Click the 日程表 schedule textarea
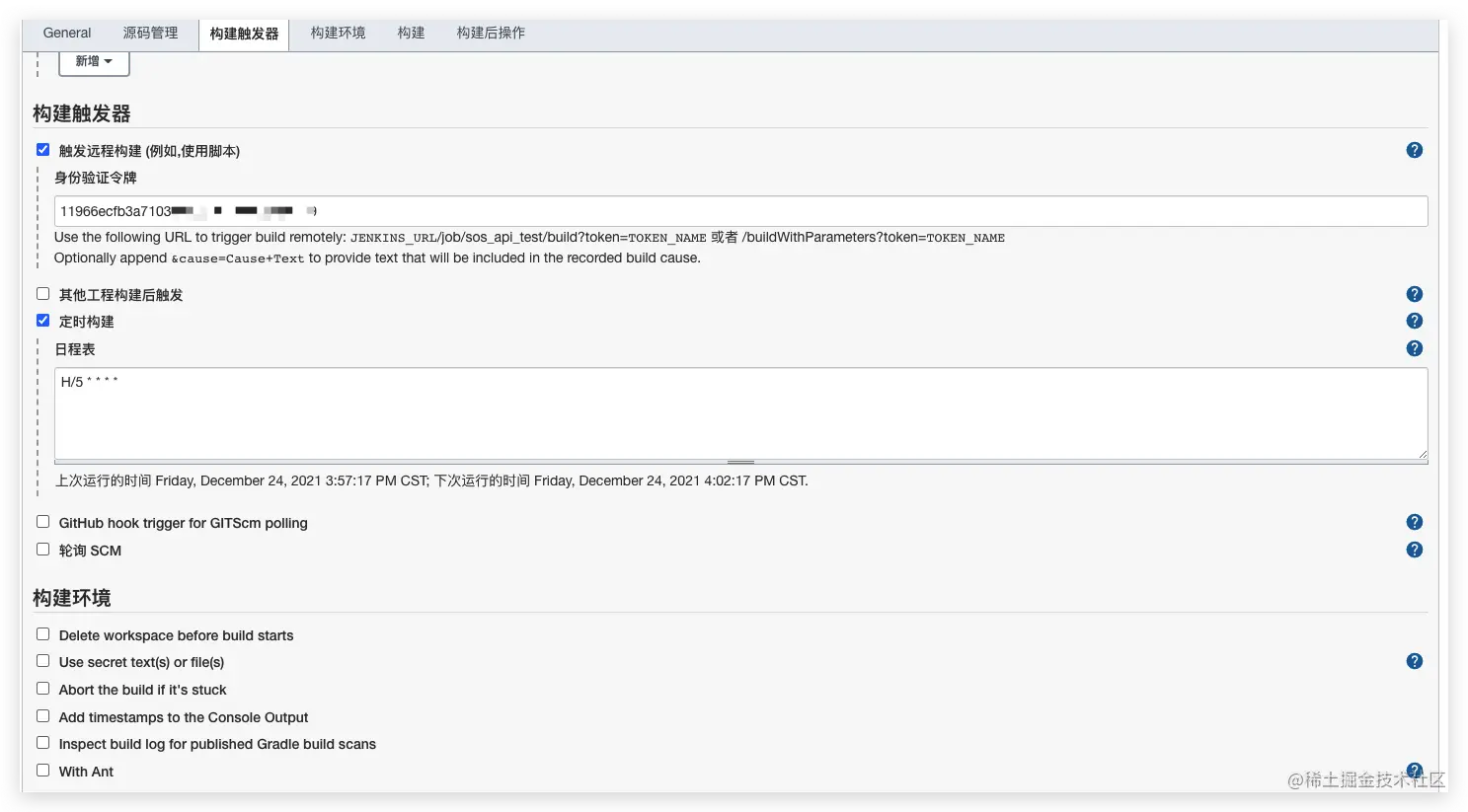Screen dimensions: 1468x812 (740, 413)
